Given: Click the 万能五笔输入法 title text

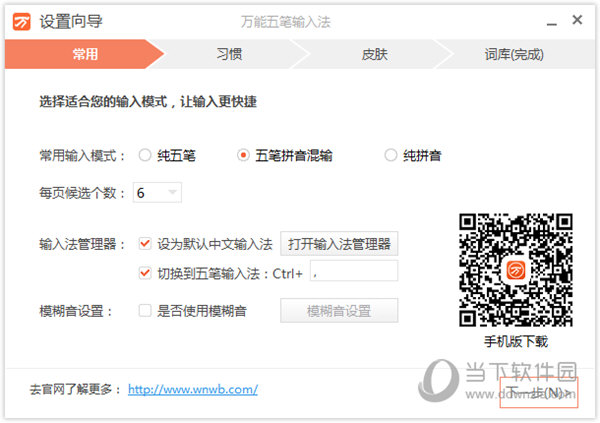Looking at the screenshot, I should 285,22.
